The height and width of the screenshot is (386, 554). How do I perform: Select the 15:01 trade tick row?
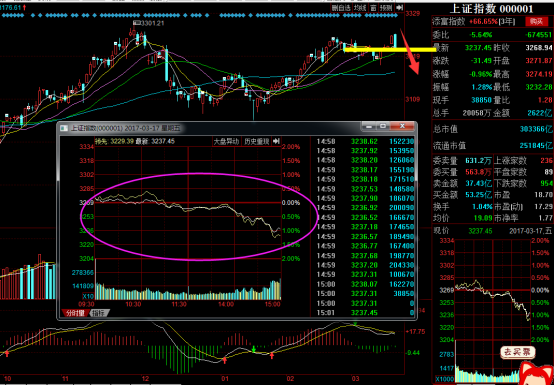click(x=364, y=313)
